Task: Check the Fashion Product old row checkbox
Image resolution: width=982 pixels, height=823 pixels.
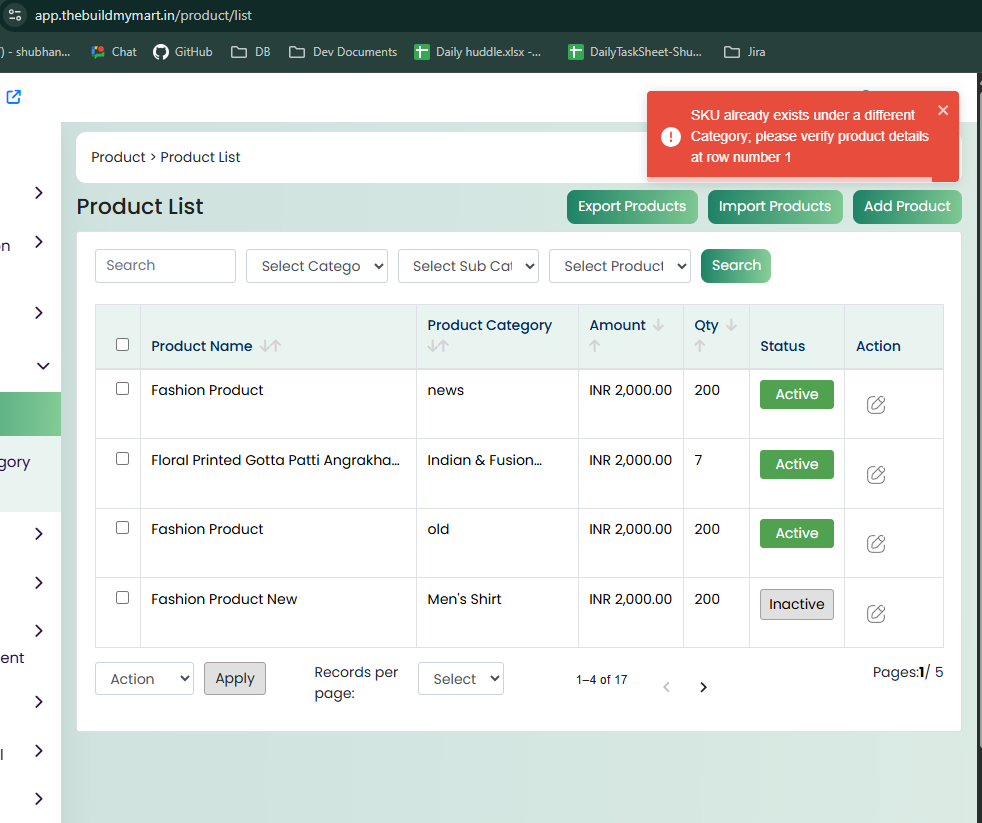Action: [123, 527]
